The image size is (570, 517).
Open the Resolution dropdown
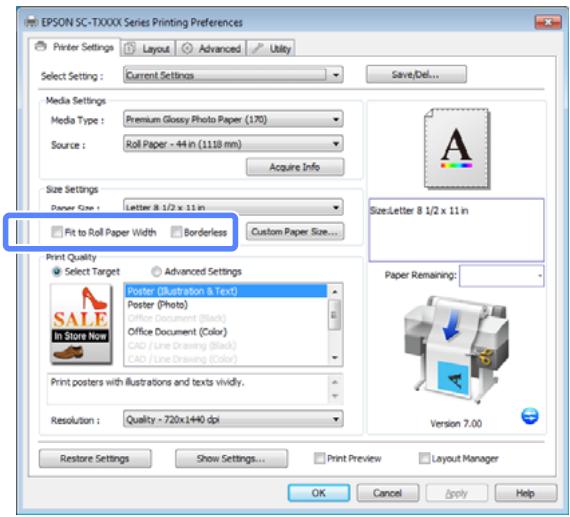pyautogui.click(x=233, y=419)
